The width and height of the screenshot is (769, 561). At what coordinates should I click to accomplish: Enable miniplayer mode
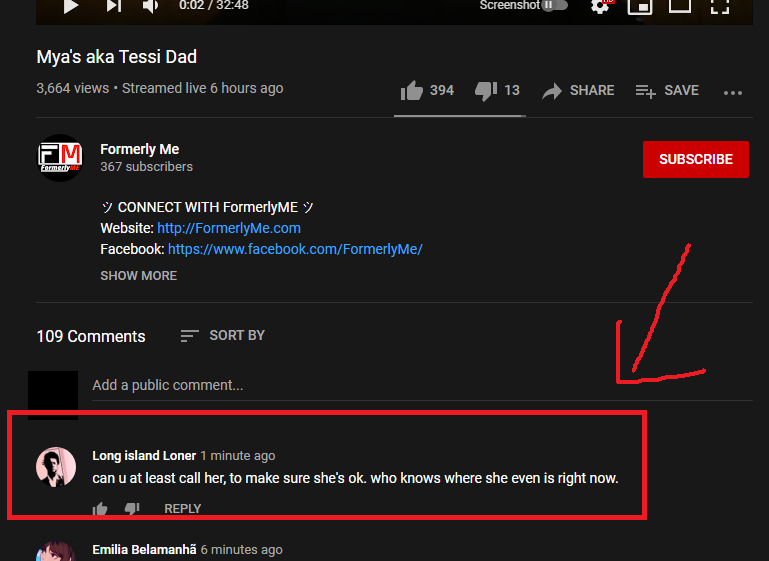pyautogui.click(x=640, y=6)
